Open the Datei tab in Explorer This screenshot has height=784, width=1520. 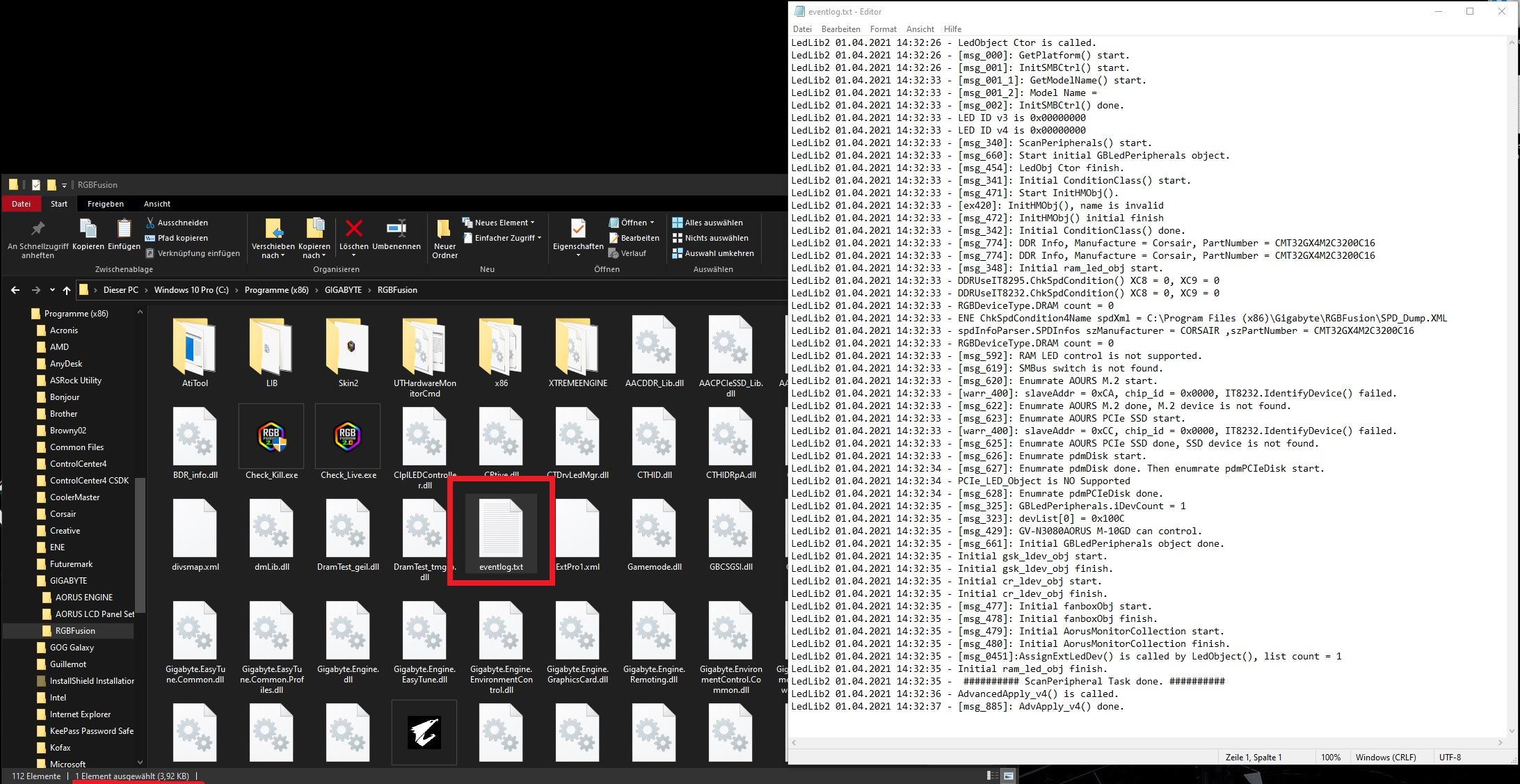coord(21,204)
